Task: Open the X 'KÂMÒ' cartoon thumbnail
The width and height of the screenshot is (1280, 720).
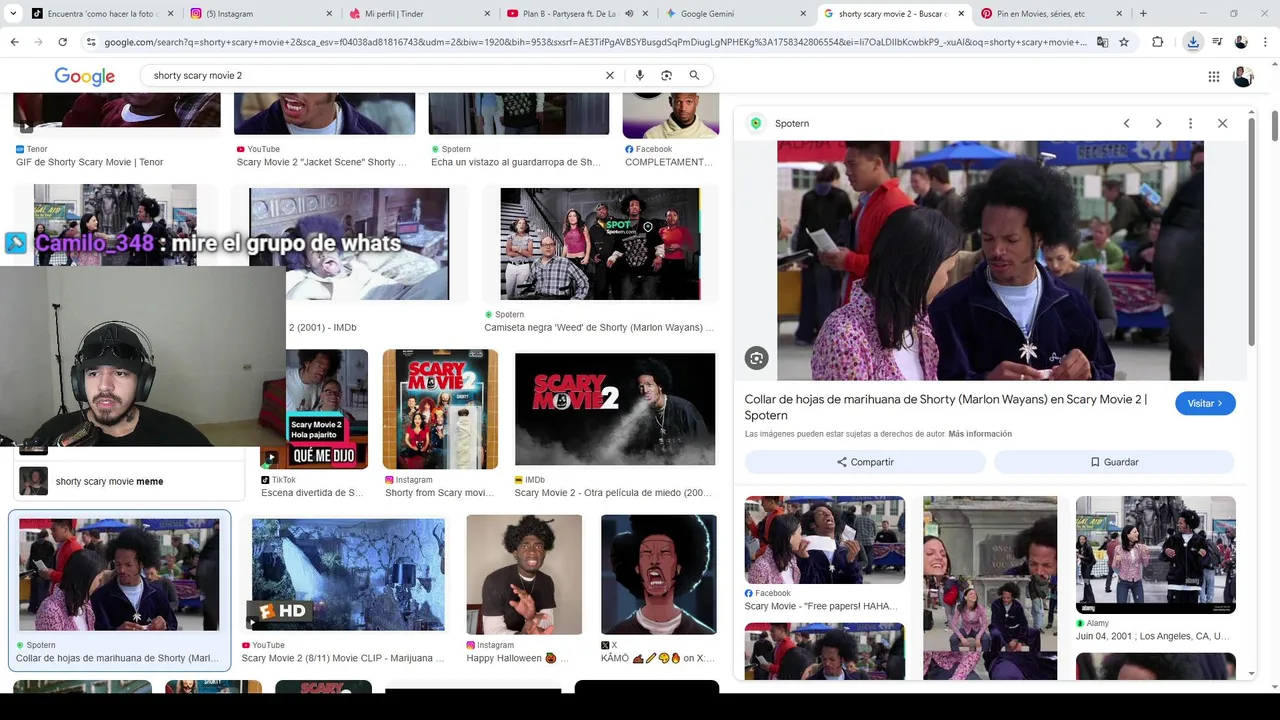Action: (658, 574)
